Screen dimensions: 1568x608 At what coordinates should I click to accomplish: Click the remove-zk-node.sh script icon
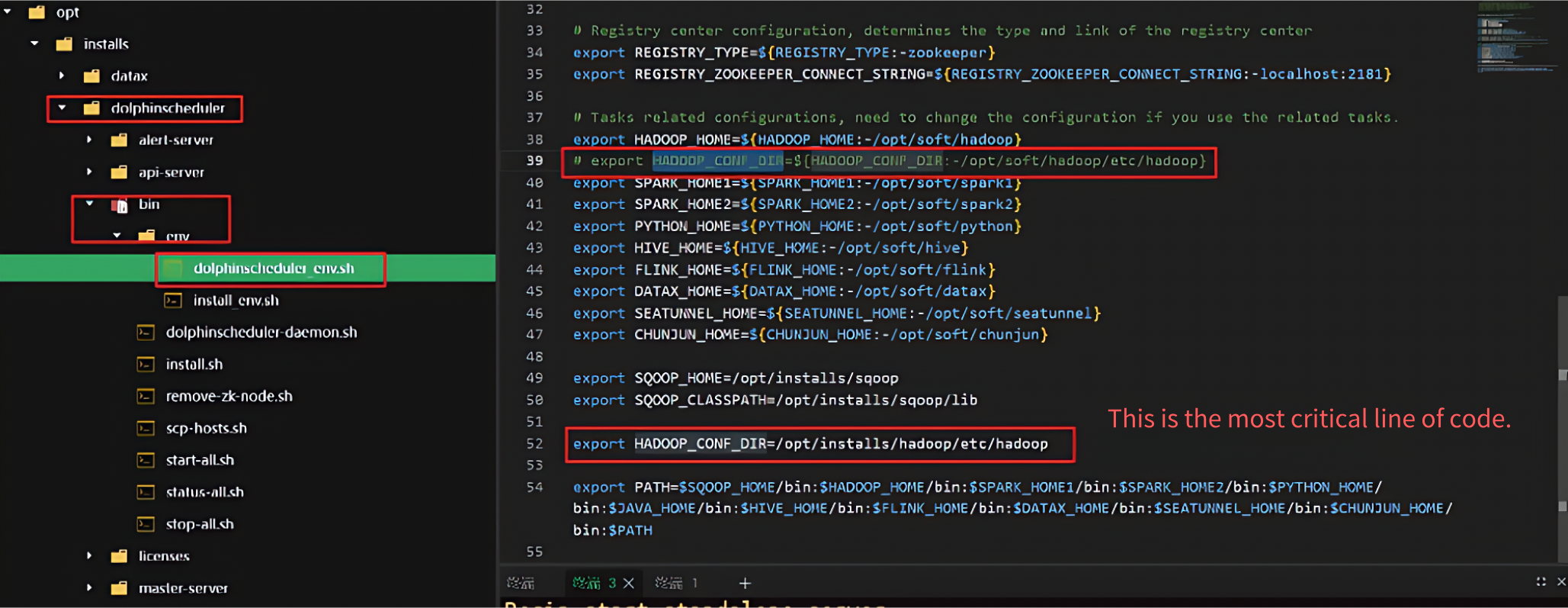click(146, 397)
